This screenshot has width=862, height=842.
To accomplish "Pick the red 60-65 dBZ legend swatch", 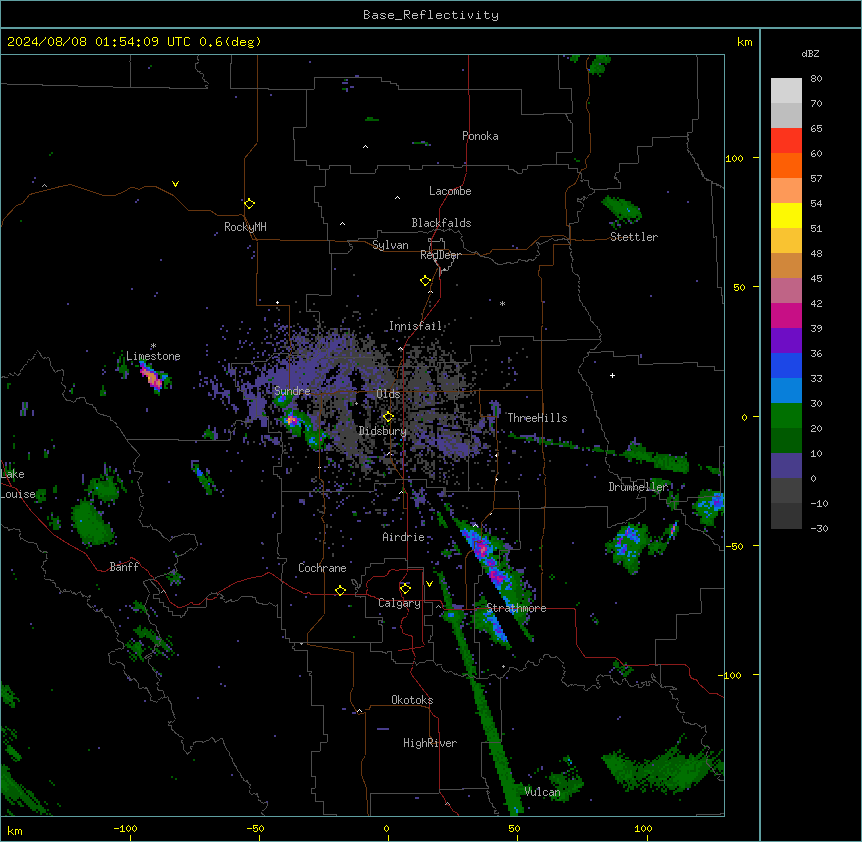I will [786, 140].
